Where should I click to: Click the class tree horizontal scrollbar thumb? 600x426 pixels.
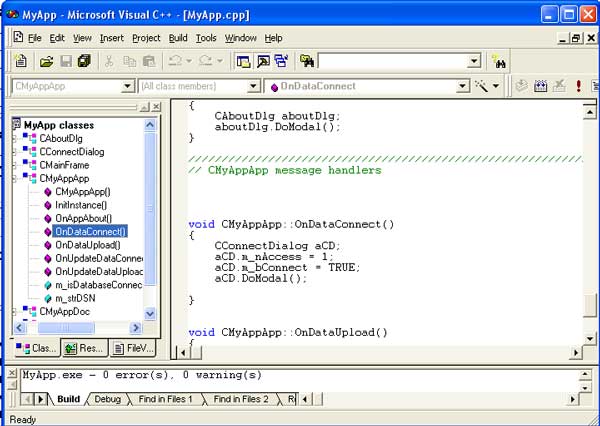click(66, 328)
